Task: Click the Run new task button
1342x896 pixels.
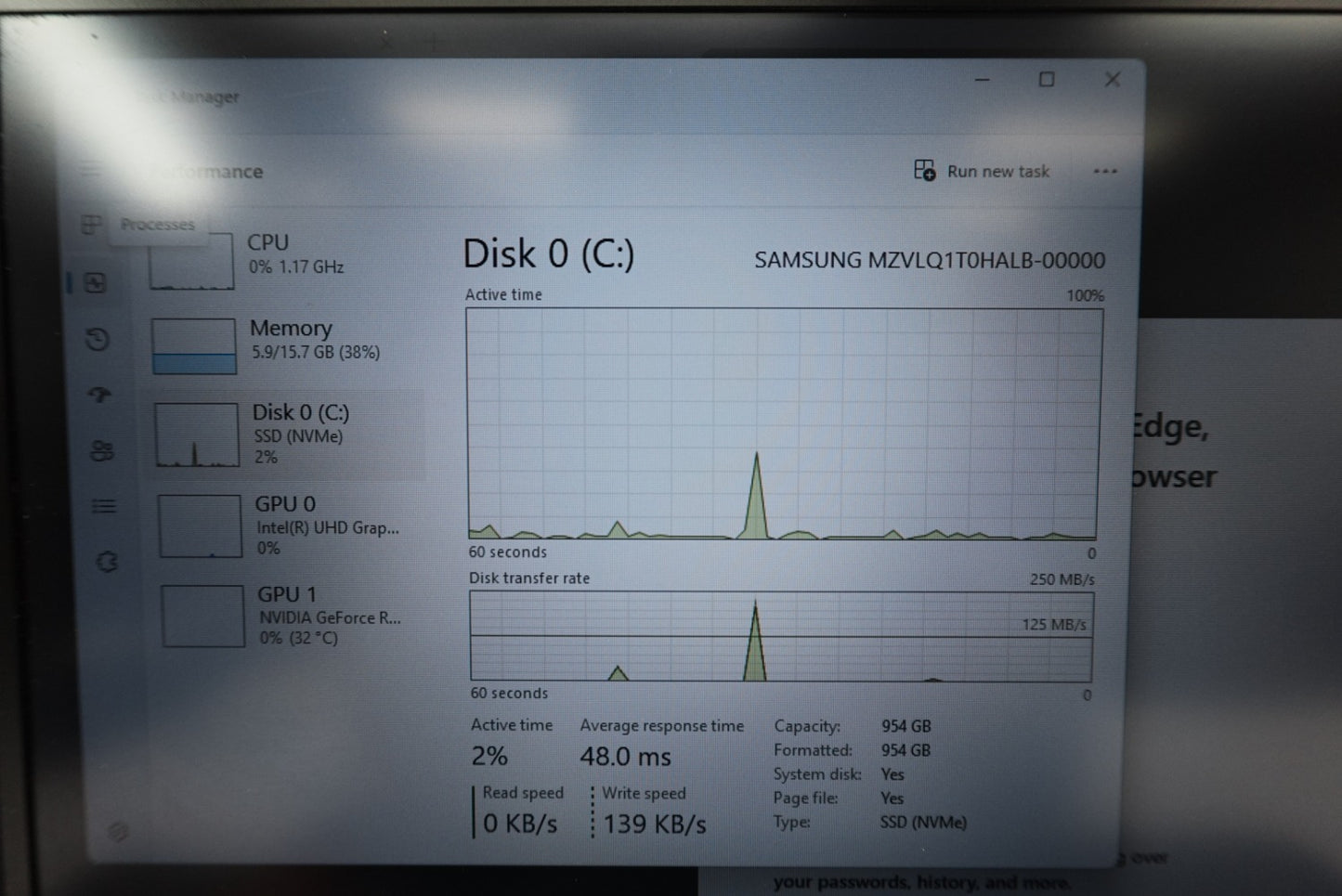Action: pyautogui.click(x=983, y=171)
